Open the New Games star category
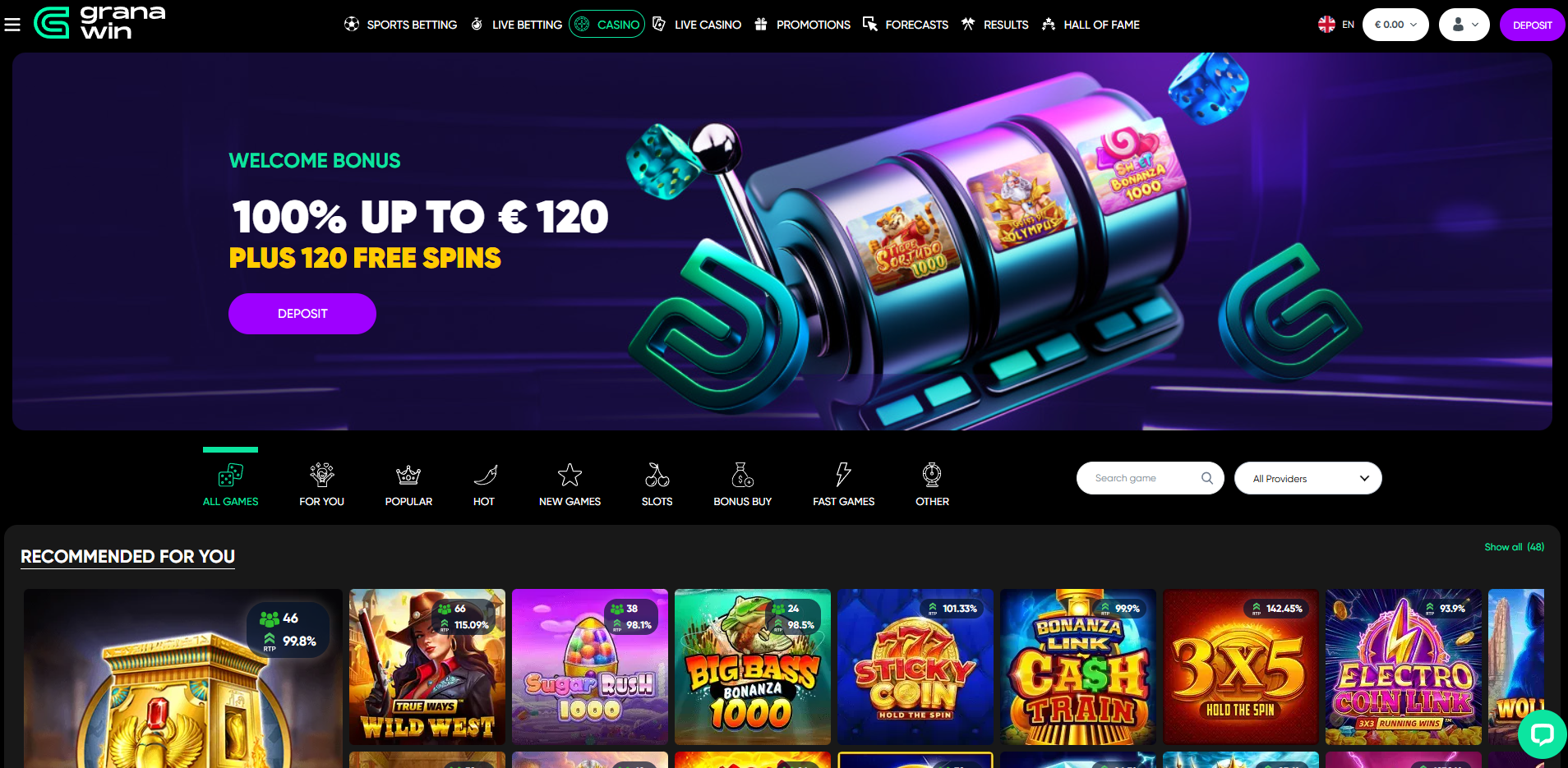The image size is (1568, 768). coord(570,485)
